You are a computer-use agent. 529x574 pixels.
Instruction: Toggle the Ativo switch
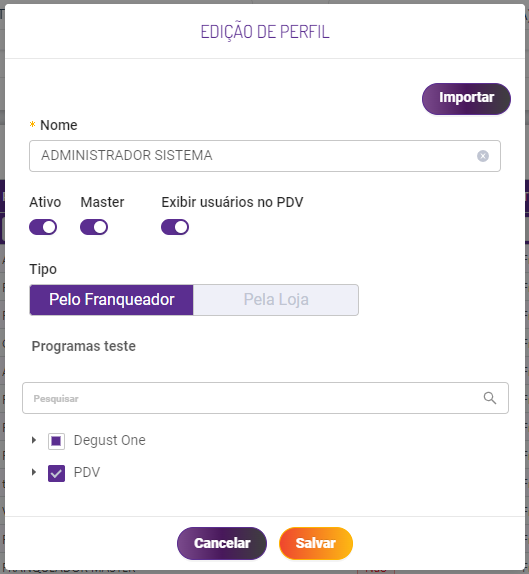43,227
